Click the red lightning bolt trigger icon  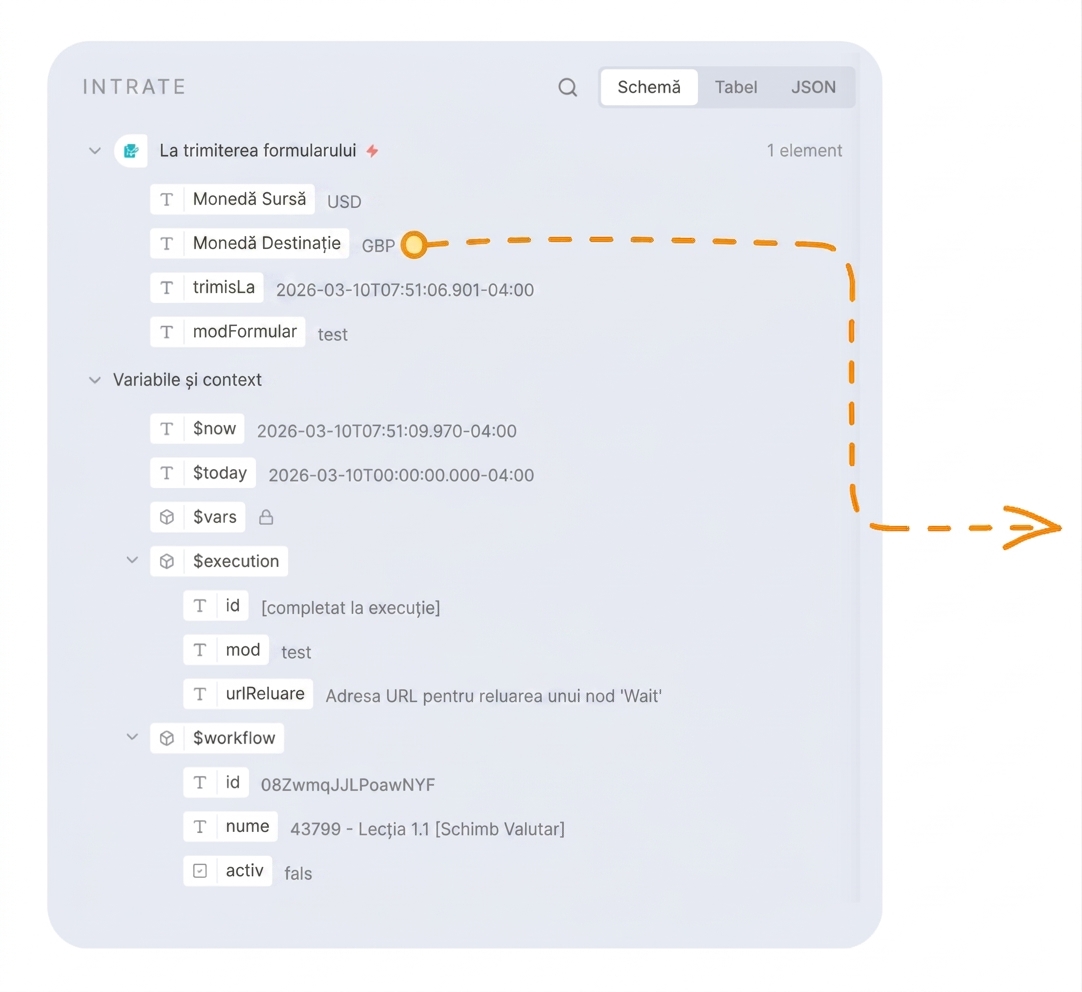point(373,151)
